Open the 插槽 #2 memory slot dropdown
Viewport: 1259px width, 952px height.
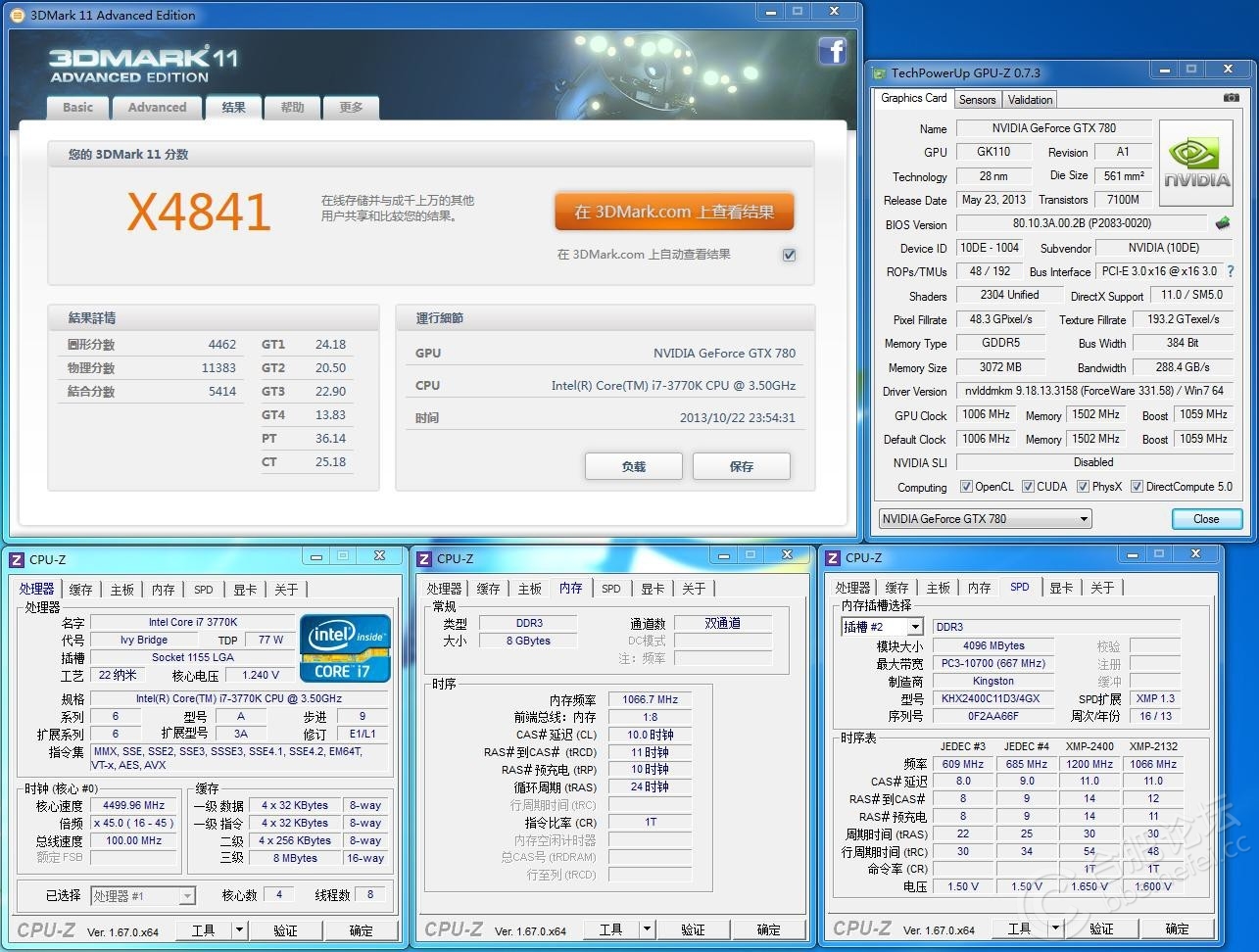[x=882, y=627]
